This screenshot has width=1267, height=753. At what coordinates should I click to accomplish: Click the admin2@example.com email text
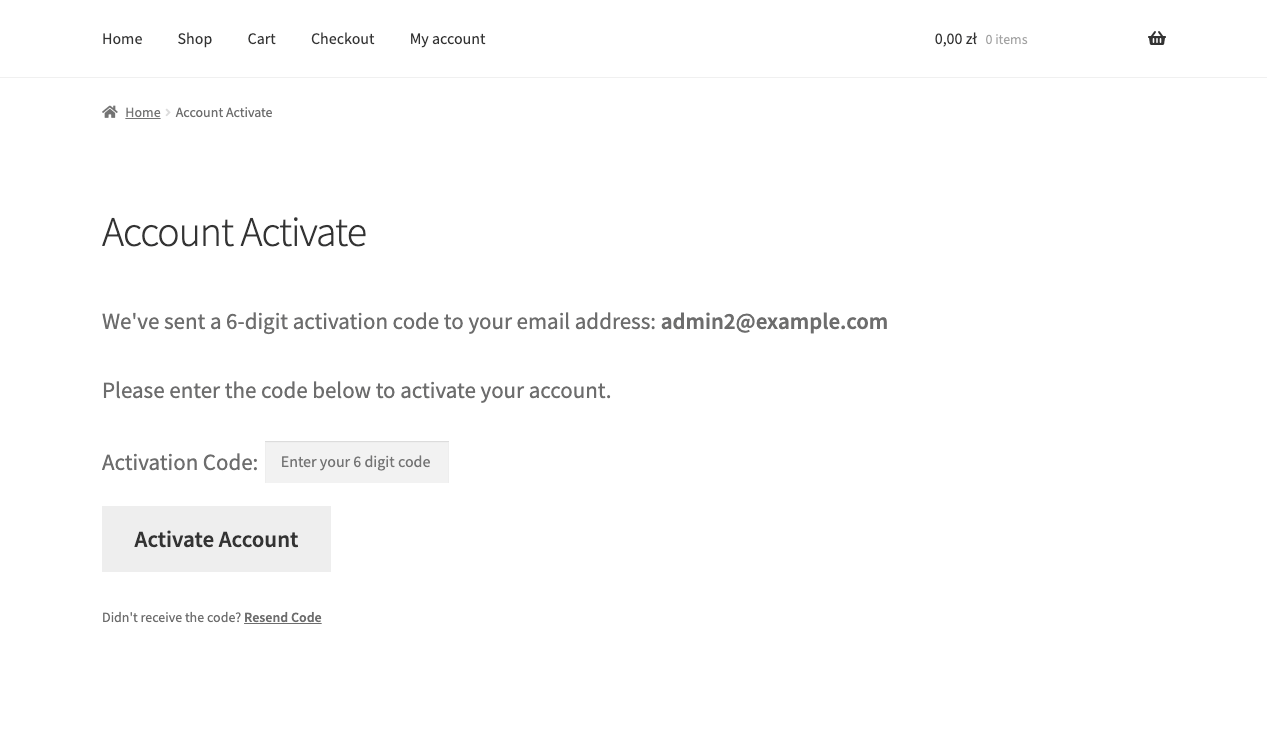[774, 321]
